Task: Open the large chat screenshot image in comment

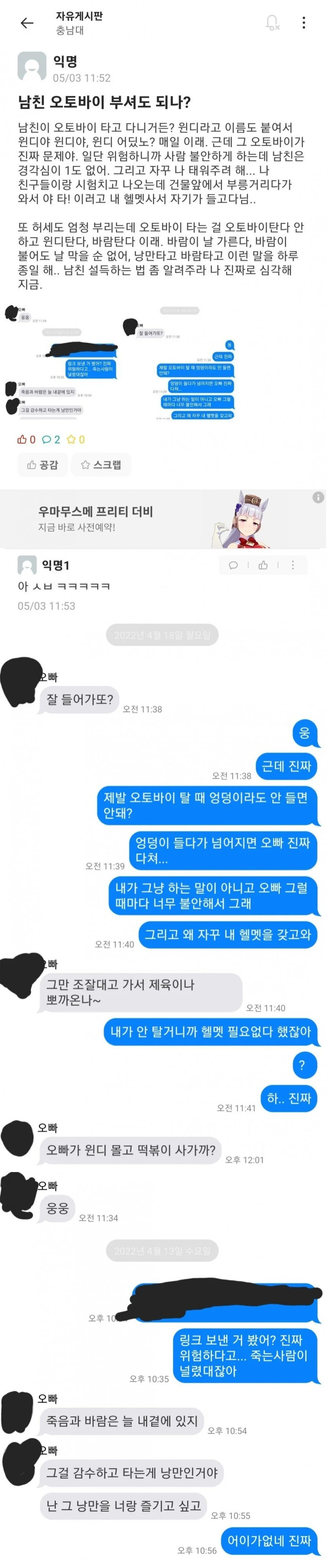Action: click(x=163, y=1093)
